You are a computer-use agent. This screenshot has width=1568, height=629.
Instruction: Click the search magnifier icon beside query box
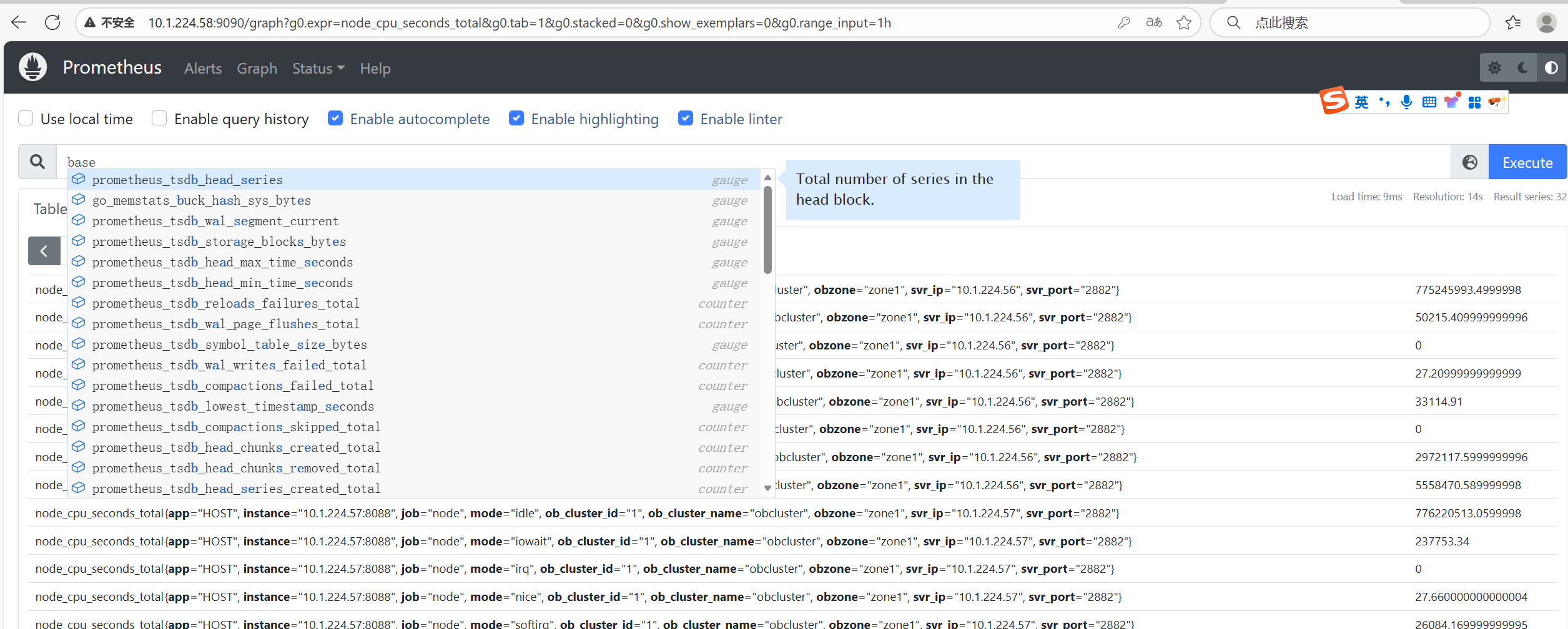click(37, 162)
